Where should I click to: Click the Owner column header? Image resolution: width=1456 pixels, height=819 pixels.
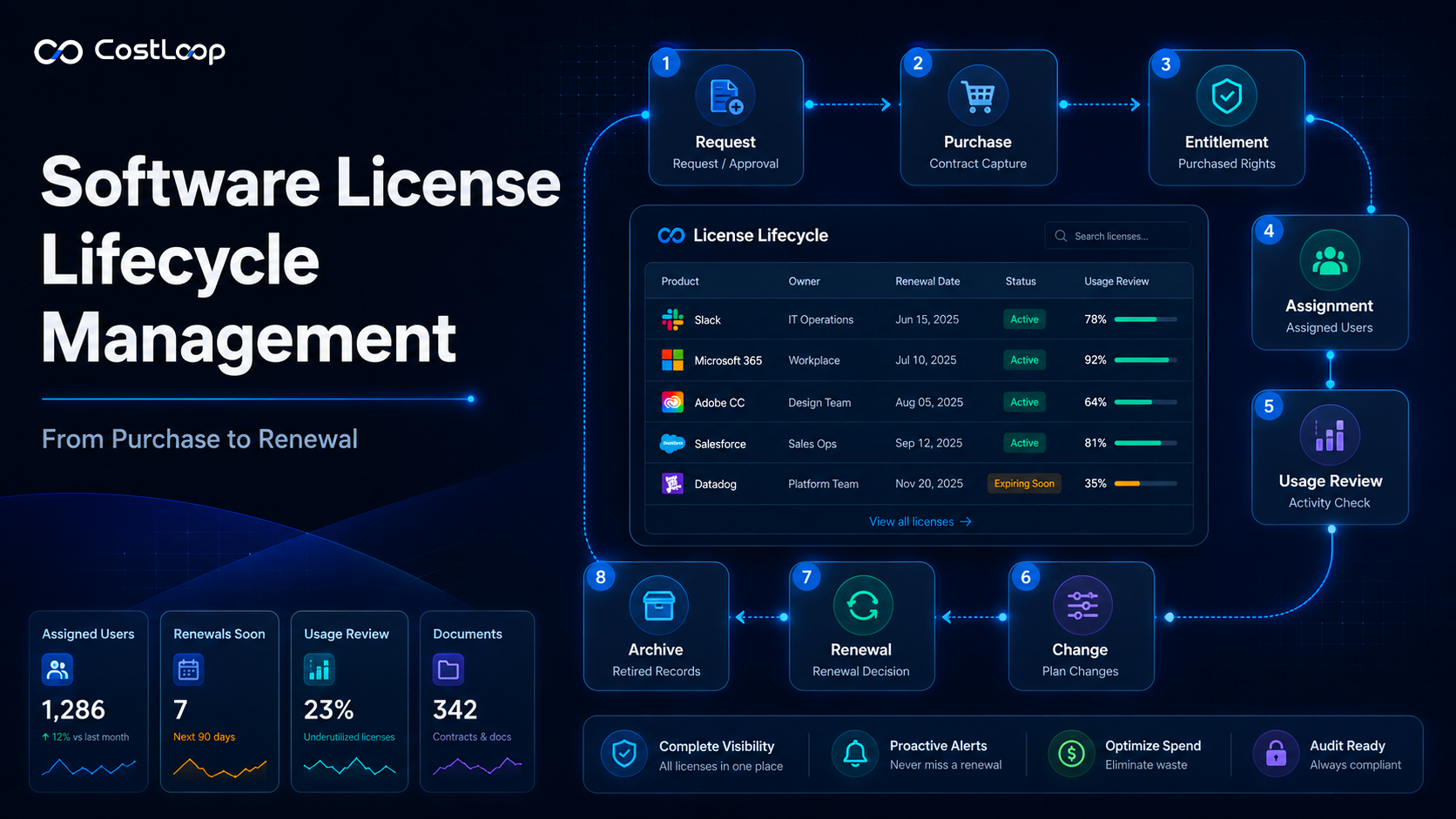pos(804,281)
